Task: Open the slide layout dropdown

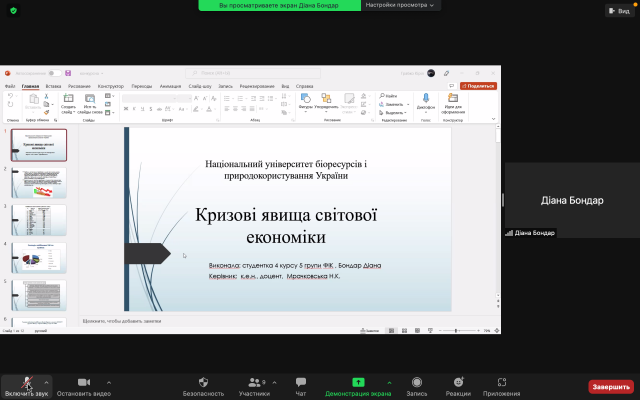Action: coord(109,96)
